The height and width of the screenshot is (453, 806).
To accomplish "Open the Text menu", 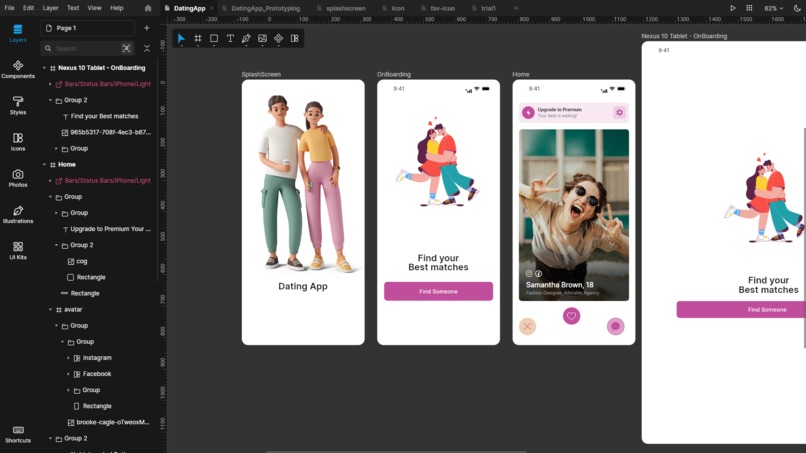I will tap(73, 8).
